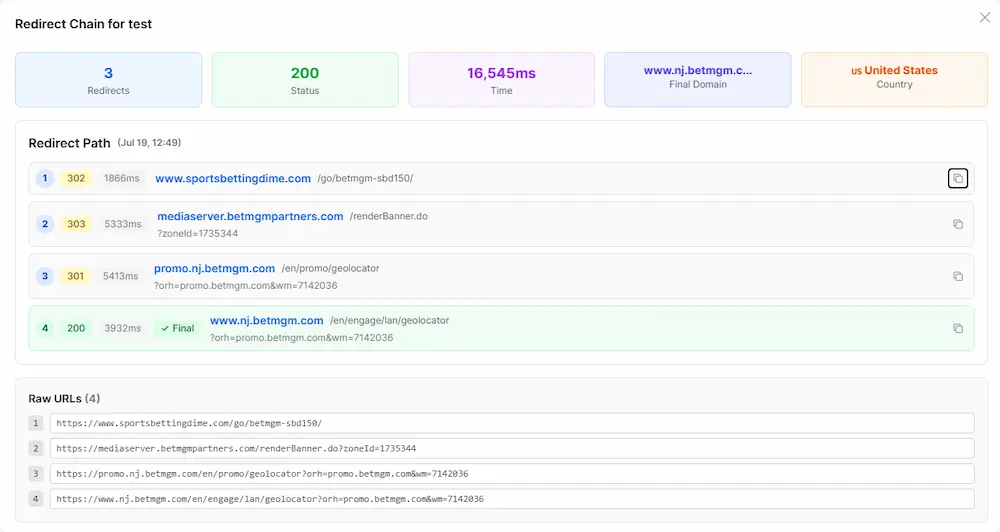Click the 301 status badge
Viewport: 1000px width, 532px height.
point(75,276)
